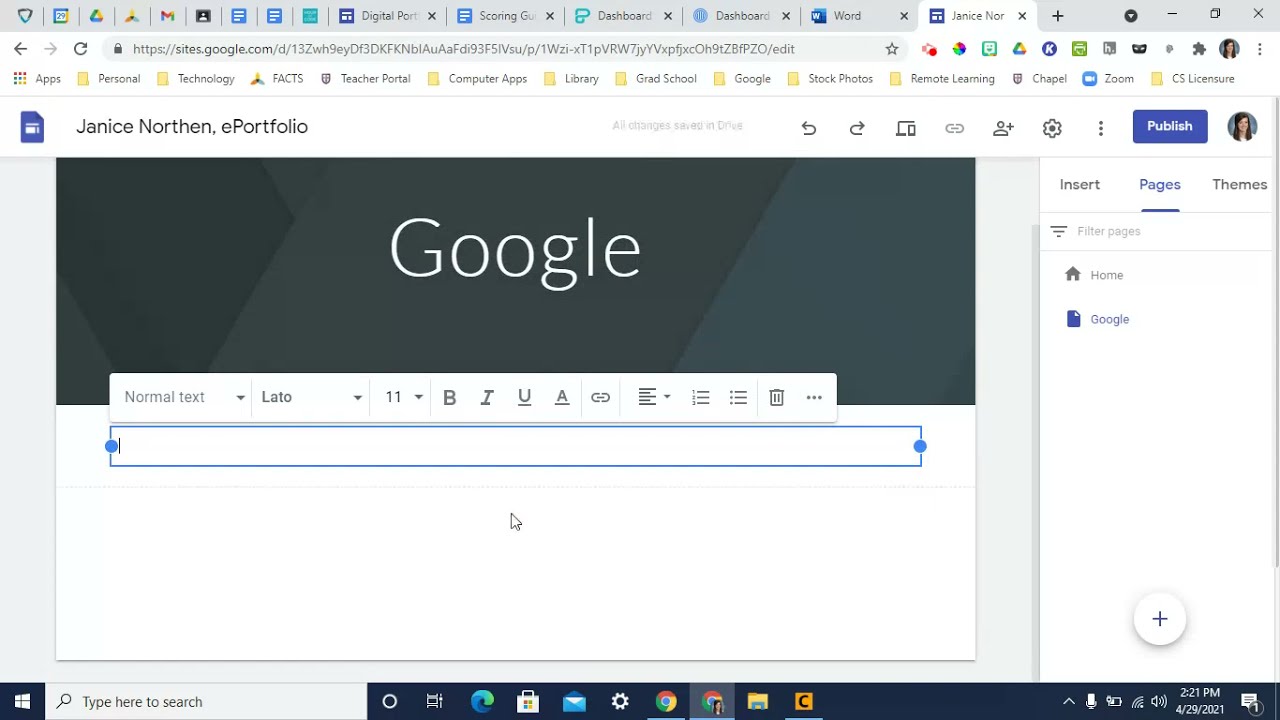Open the Chrome three-dot menu
1280x720 pixels.
click(1260, 48)
